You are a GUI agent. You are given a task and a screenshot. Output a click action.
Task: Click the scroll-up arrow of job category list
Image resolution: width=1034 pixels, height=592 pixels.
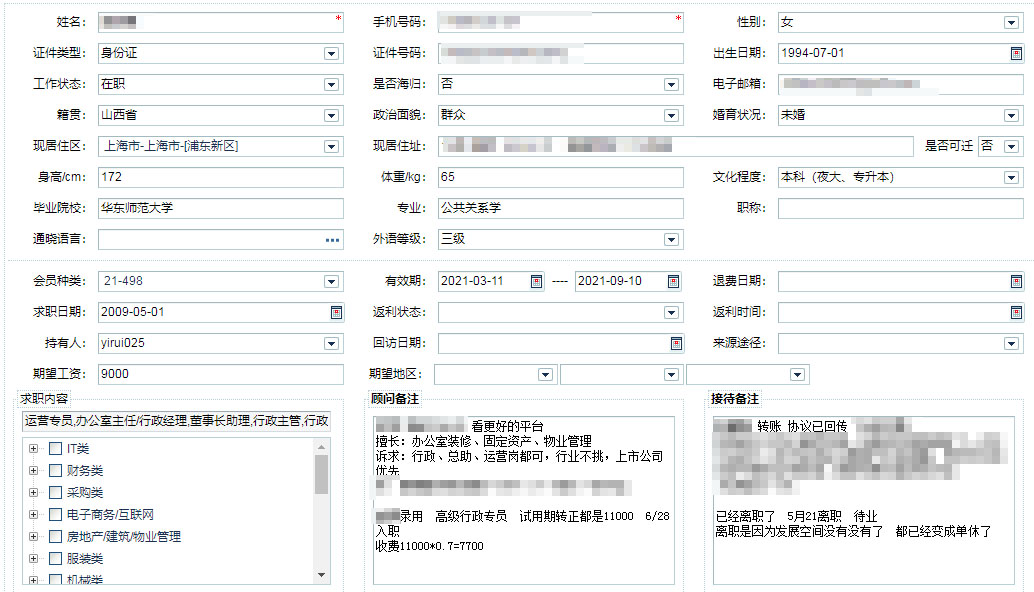coord(321,448)
